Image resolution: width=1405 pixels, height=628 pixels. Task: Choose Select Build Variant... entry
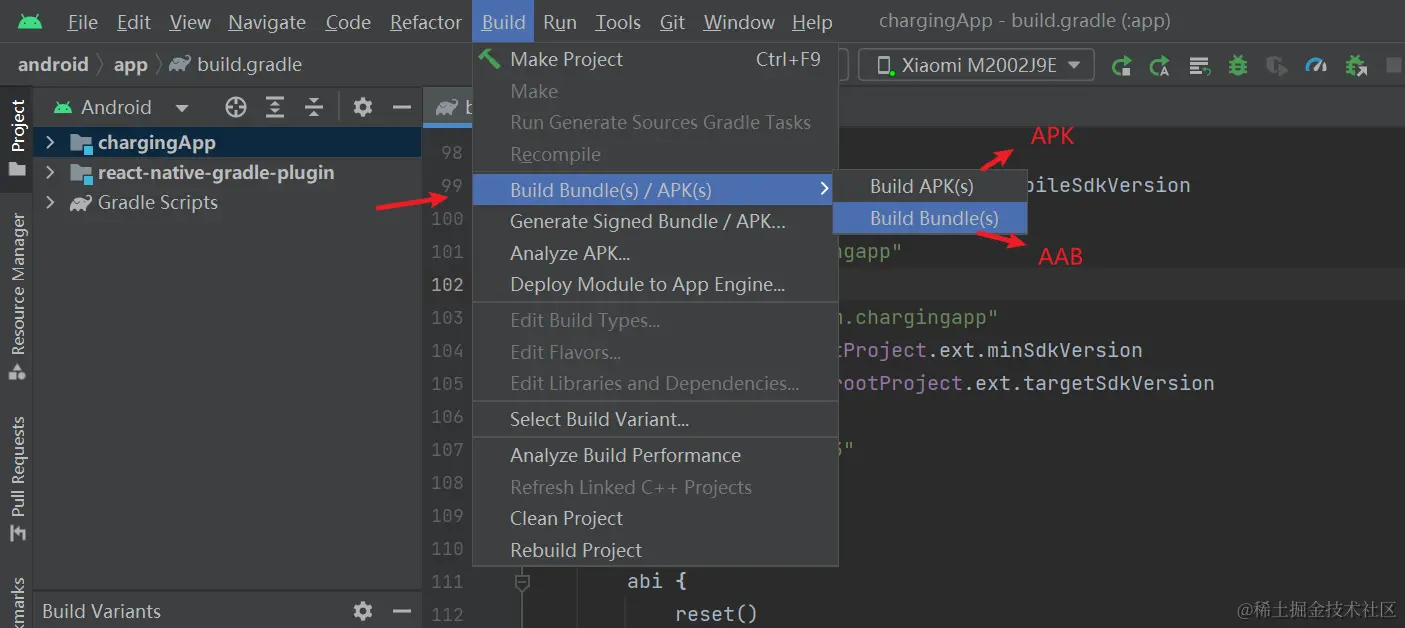[x=655, y=419]
